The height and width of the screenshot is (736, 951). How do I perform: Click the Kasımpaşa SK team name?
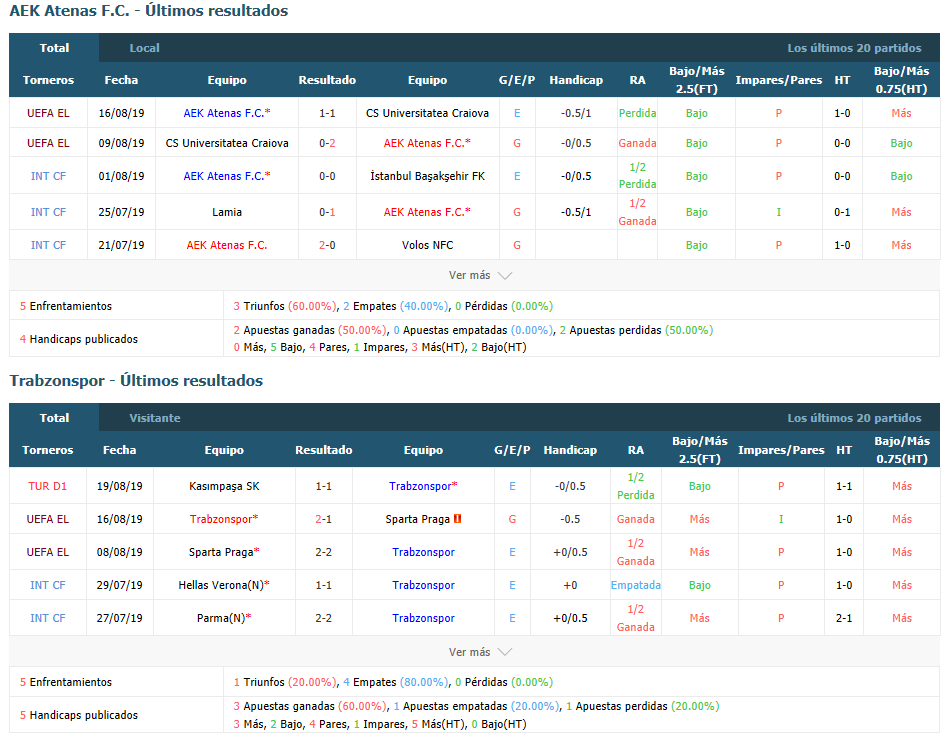[x=224, y=486]
